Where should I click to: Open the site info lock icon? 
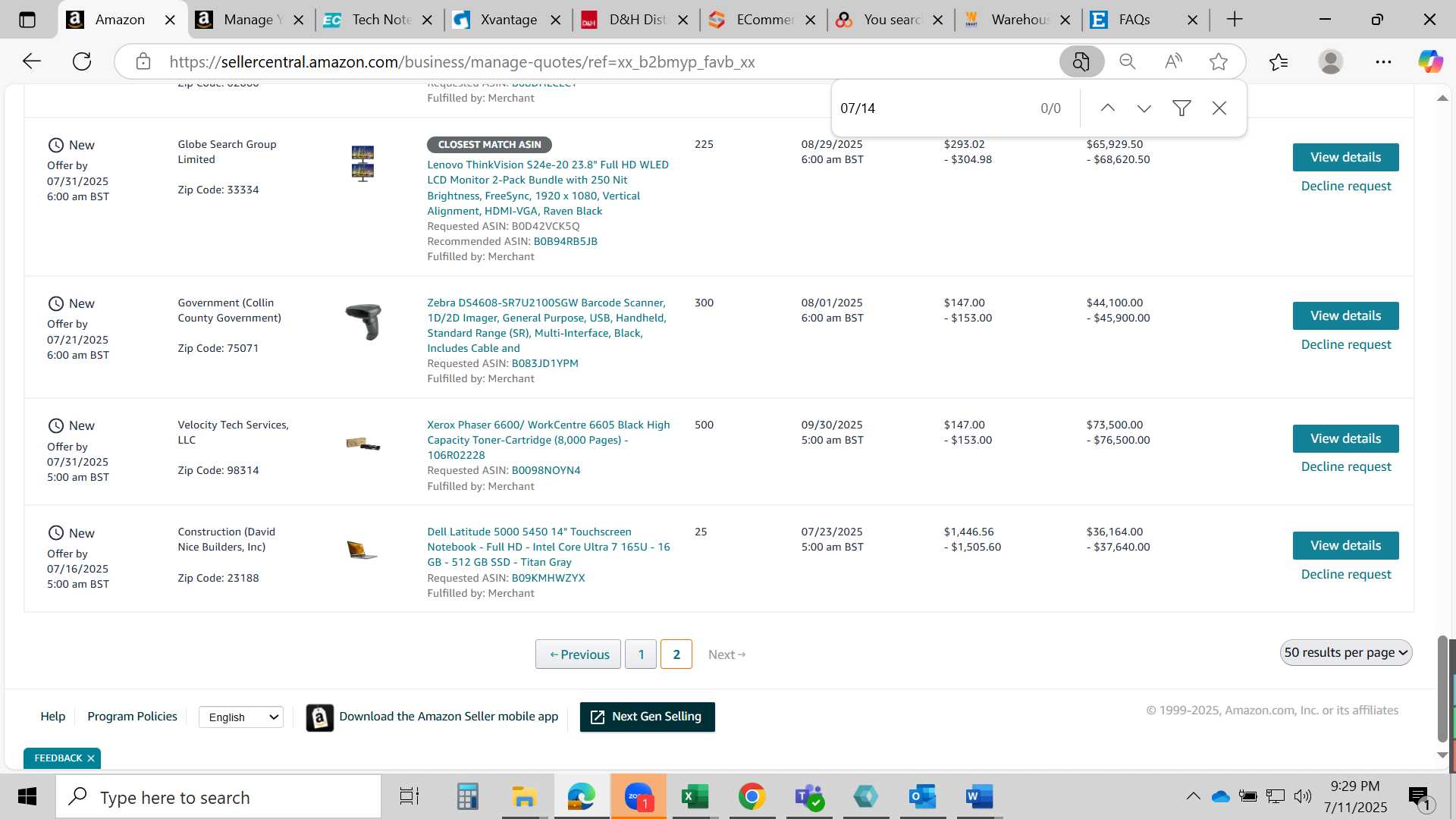[x=143, y=61]
